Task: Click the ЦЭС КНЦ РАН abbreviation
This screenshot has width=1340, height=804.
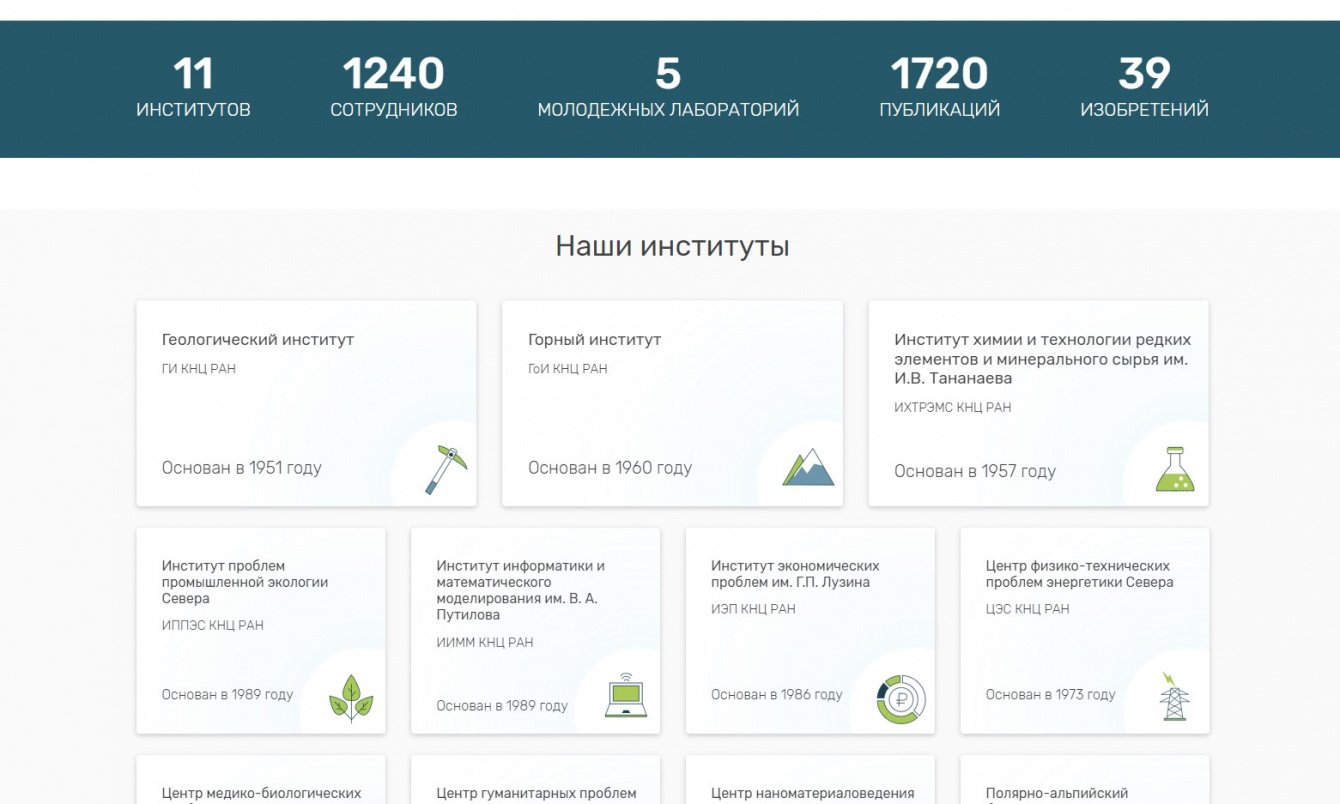Action: (1028, 609)
